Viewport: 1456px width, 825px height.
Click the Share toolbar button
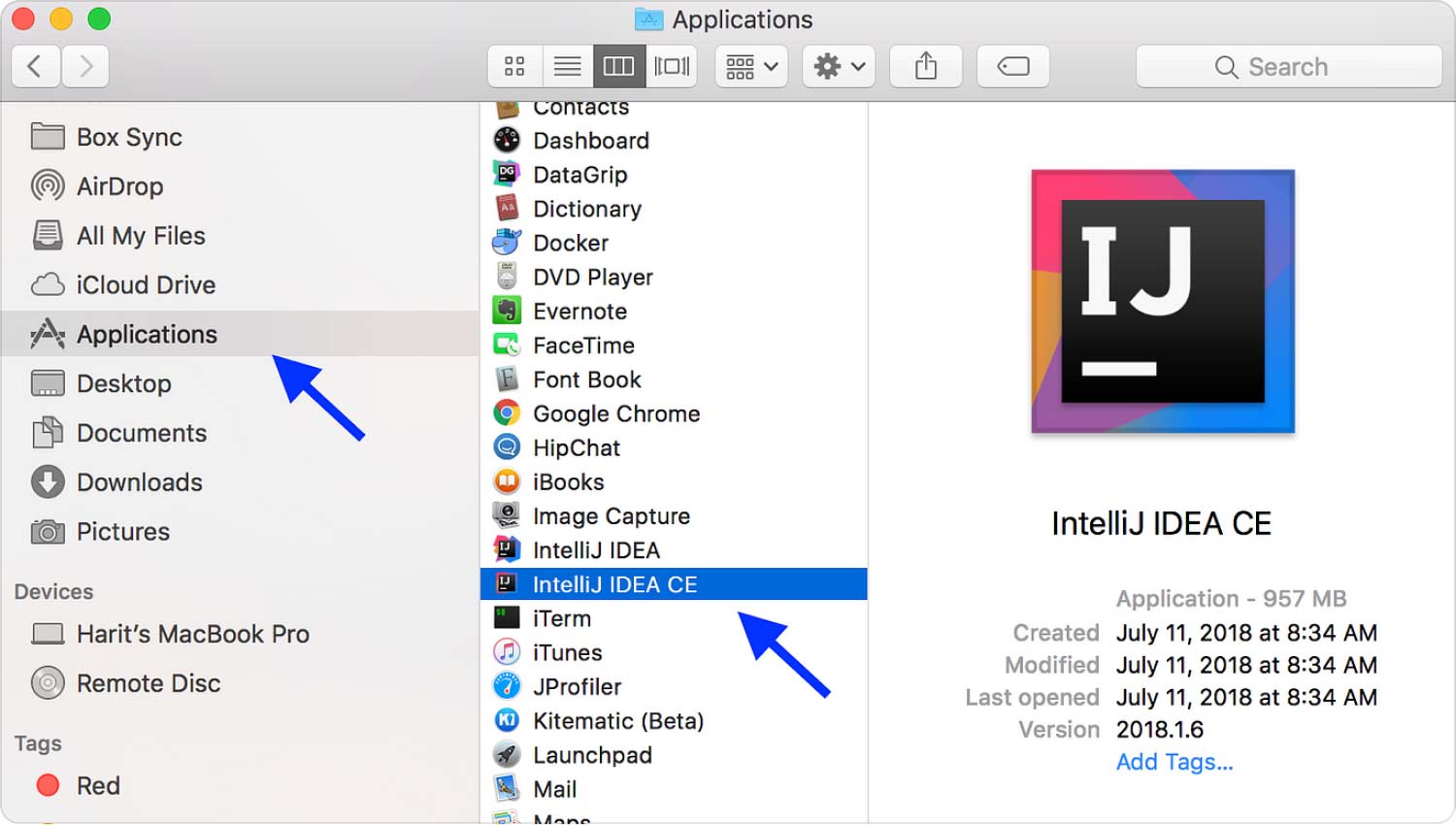point(926,67)
